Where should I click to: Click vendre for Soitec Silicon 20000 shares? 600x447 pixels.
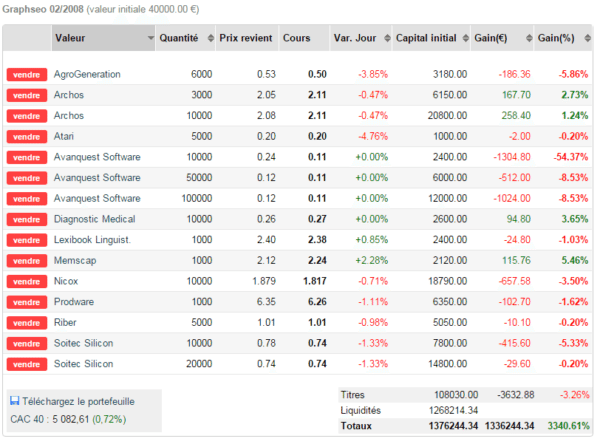pos(27,364)
